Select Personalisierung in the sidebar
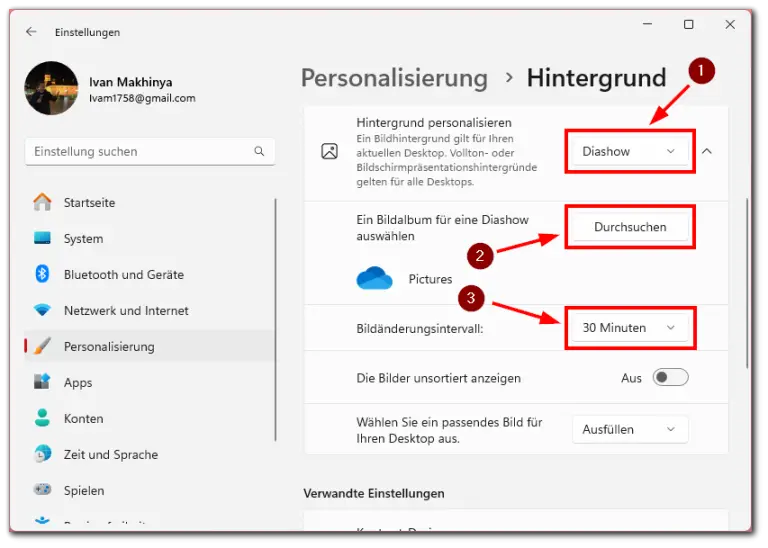768x548 pixels. click(110, 347)
